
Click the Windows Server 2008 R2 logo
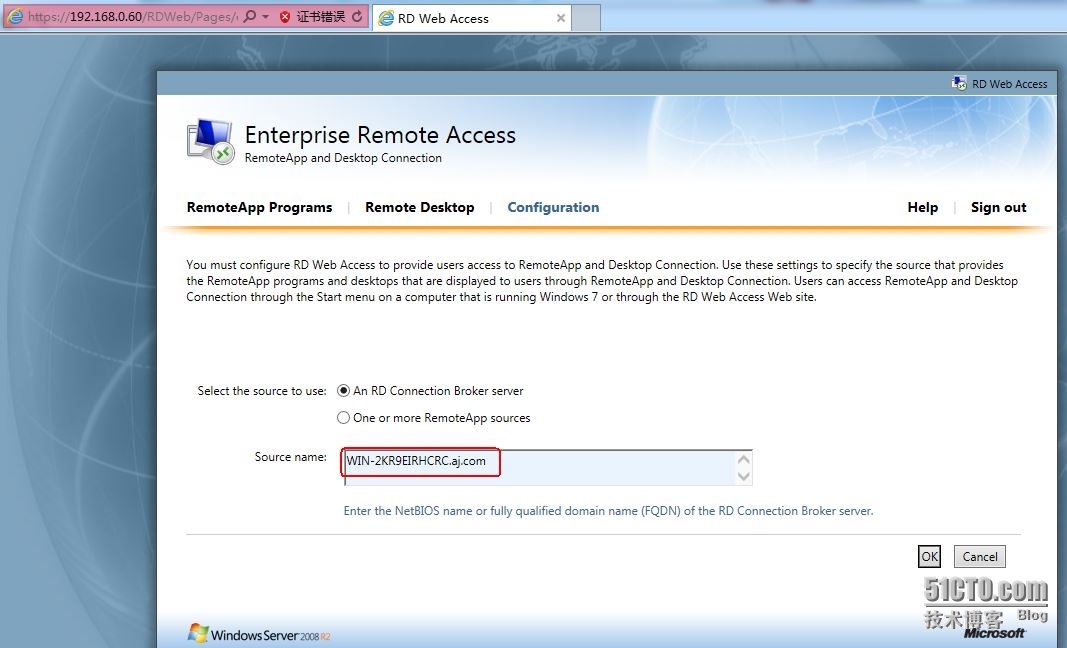[259, 634]
